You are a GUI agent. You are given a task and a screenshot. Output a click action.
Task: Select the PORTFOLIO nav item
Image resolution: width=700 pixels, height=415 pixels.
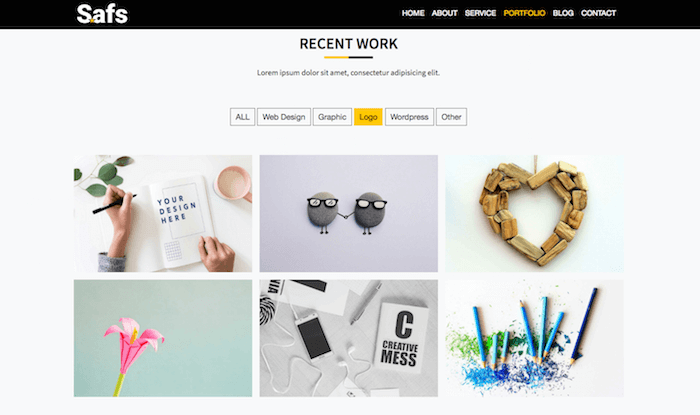click(524, 13)
